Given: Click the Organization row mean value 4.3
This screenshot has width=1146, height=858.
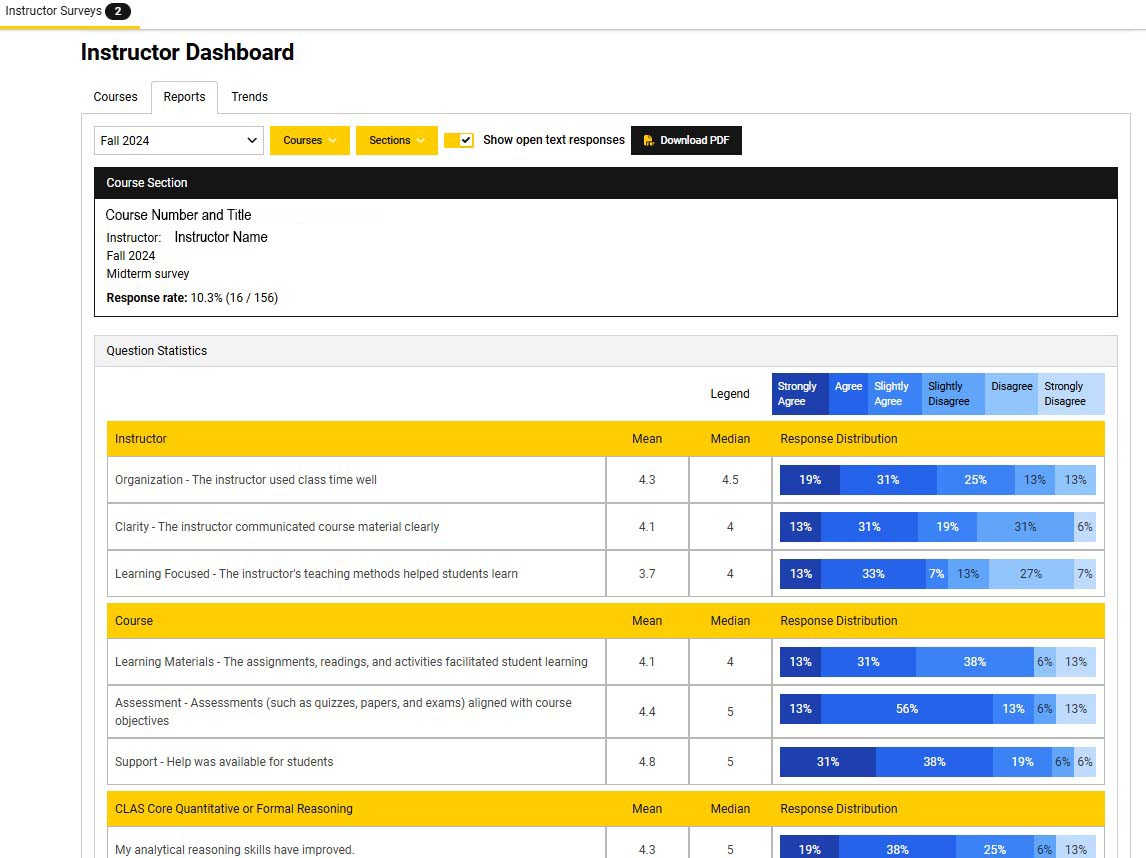Looking at the screenshot, I should [647, 480].
